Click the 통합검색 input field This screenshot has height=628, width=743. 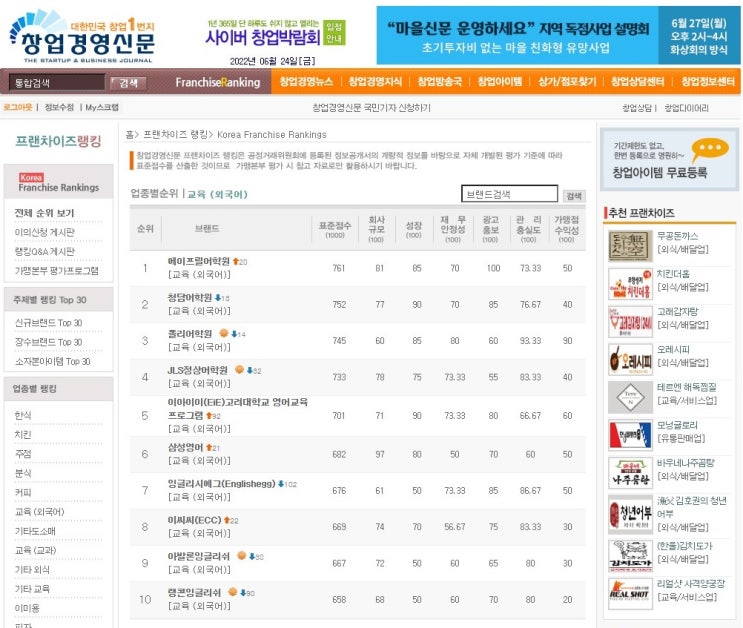57,82
